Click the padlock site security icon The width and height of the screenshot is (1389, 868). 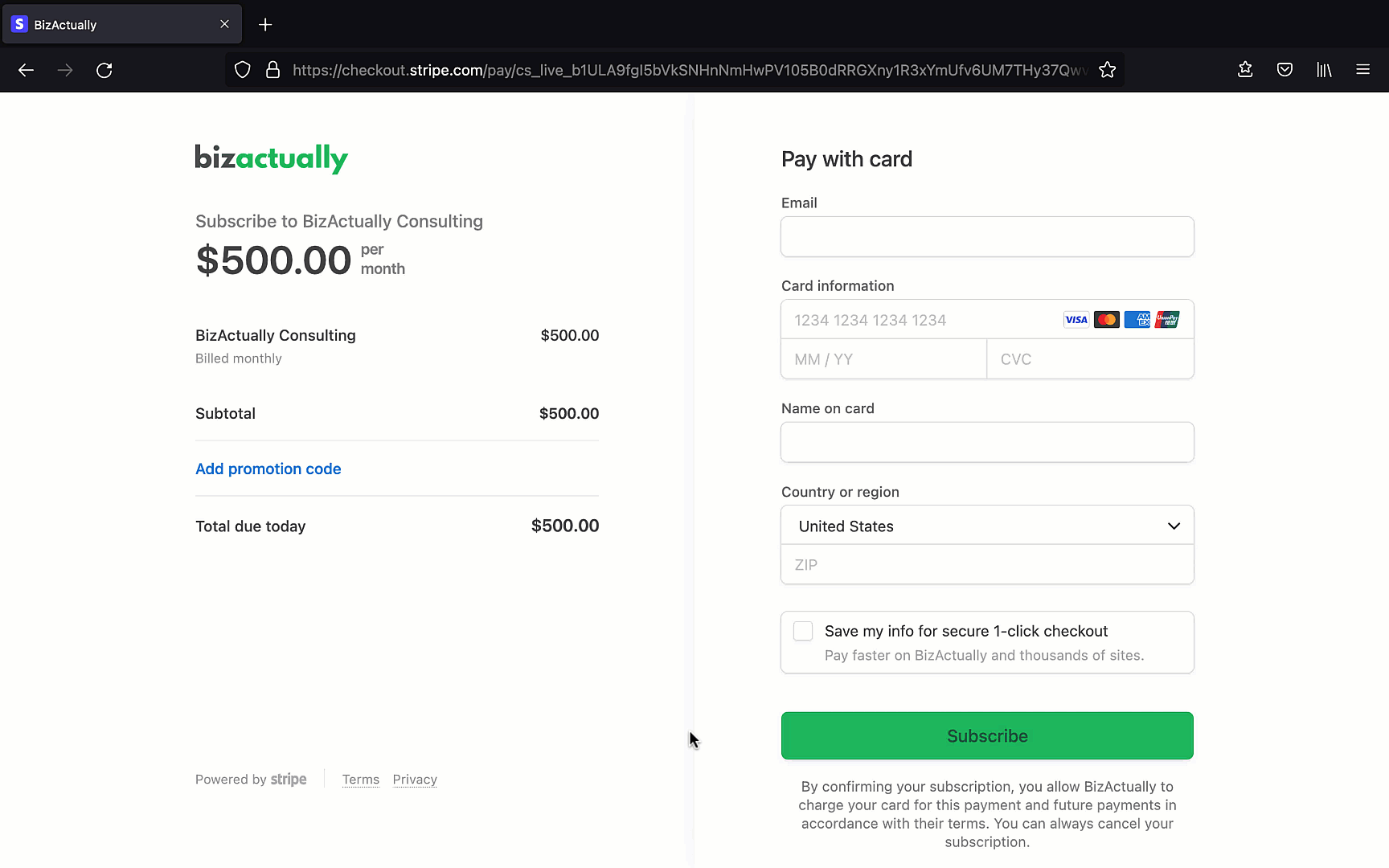click(272, 70)
